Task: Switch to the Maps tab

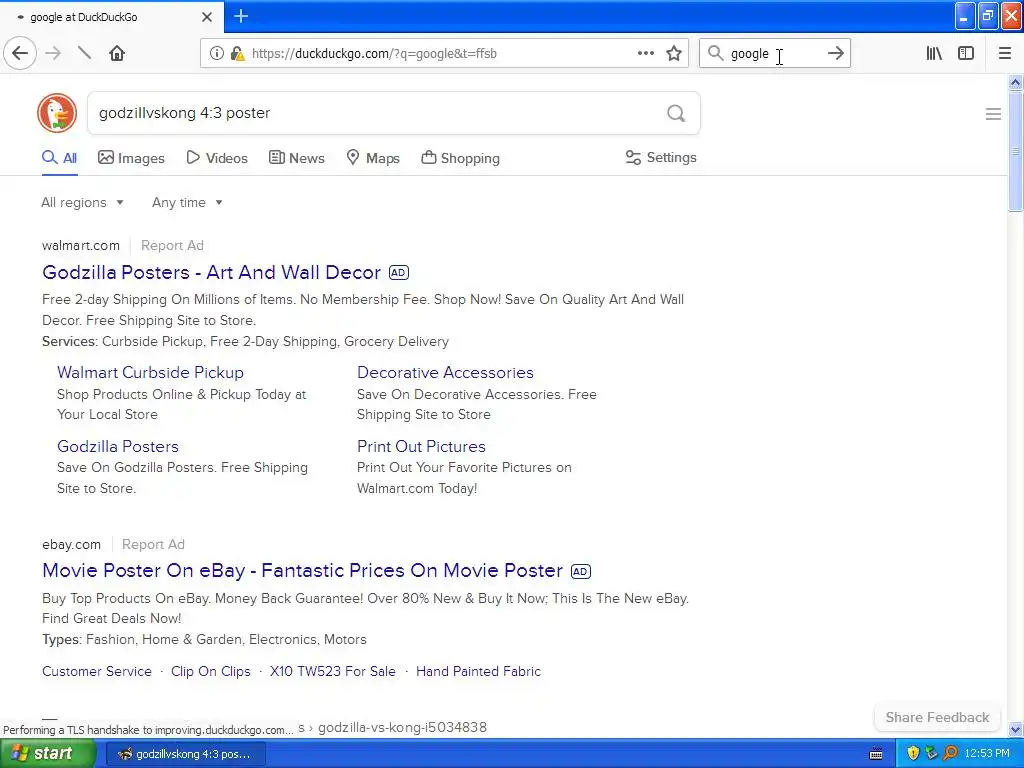Action: point(373,158)
